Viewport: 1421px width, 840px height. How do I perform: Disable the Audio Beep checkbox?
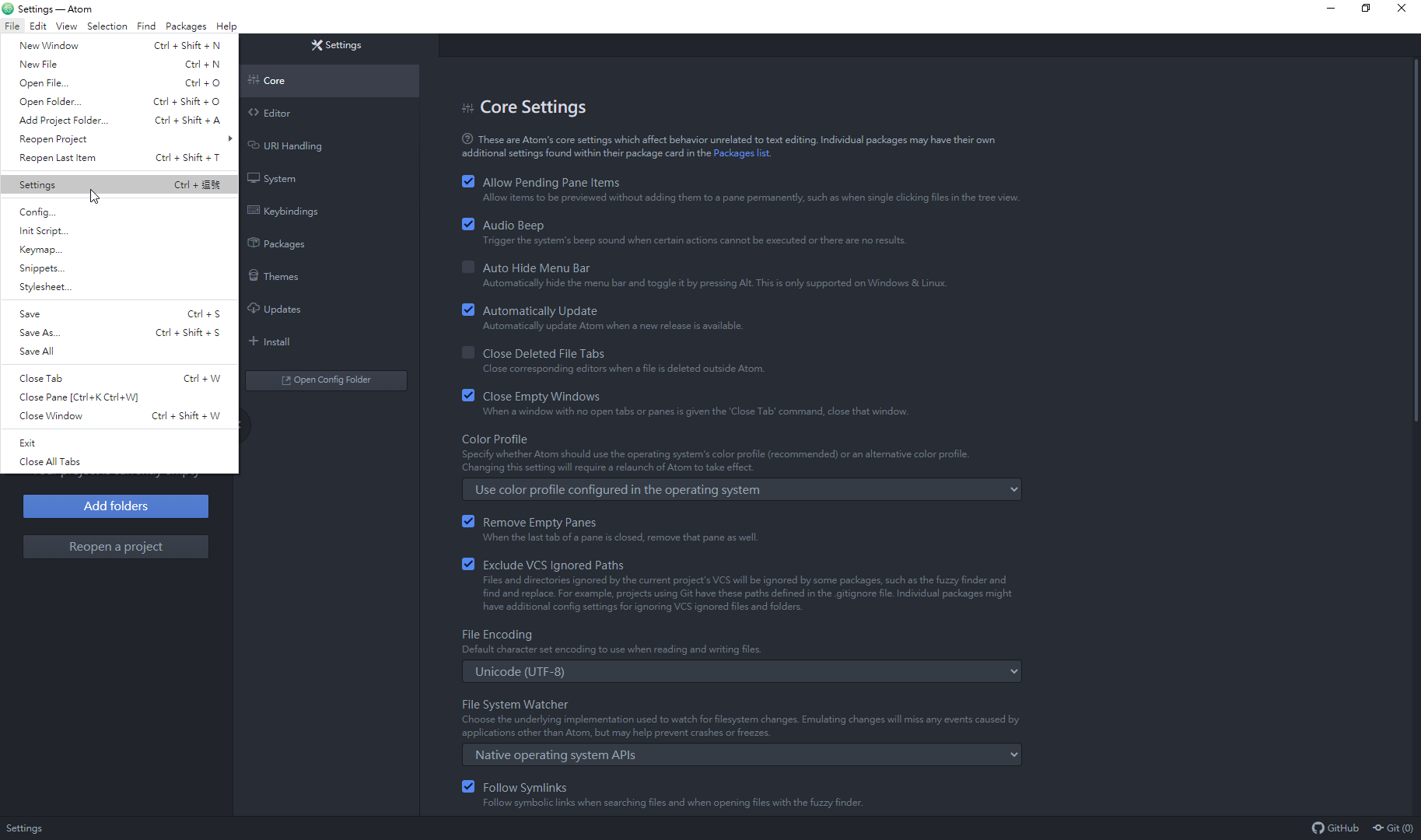click(468, 224)
